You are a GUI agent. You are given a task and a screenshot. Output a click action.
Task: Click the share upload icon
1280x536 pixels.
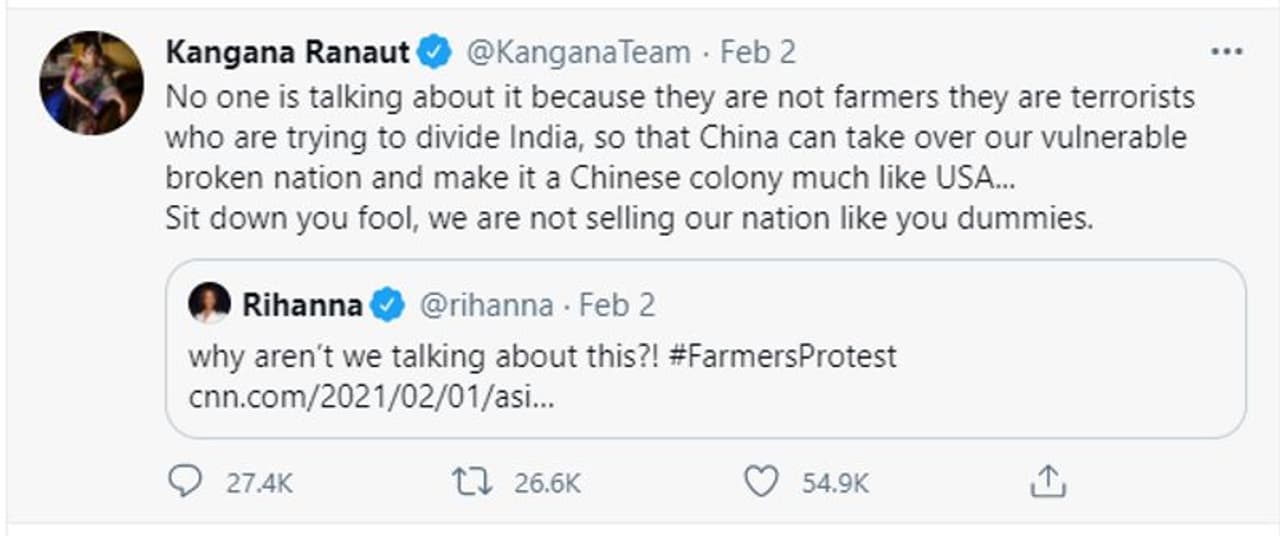(x=1047, y=483)
